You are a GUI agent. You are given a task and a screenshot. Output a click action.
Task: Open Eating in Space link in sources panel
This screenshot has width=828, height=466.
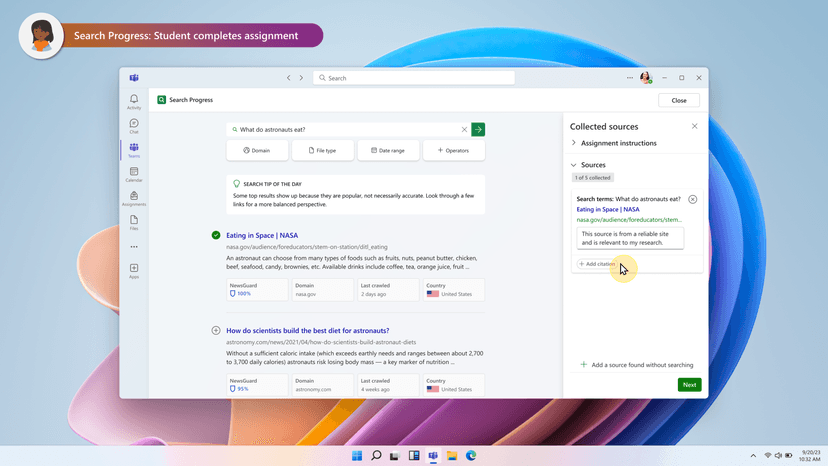tap(608, 209)
